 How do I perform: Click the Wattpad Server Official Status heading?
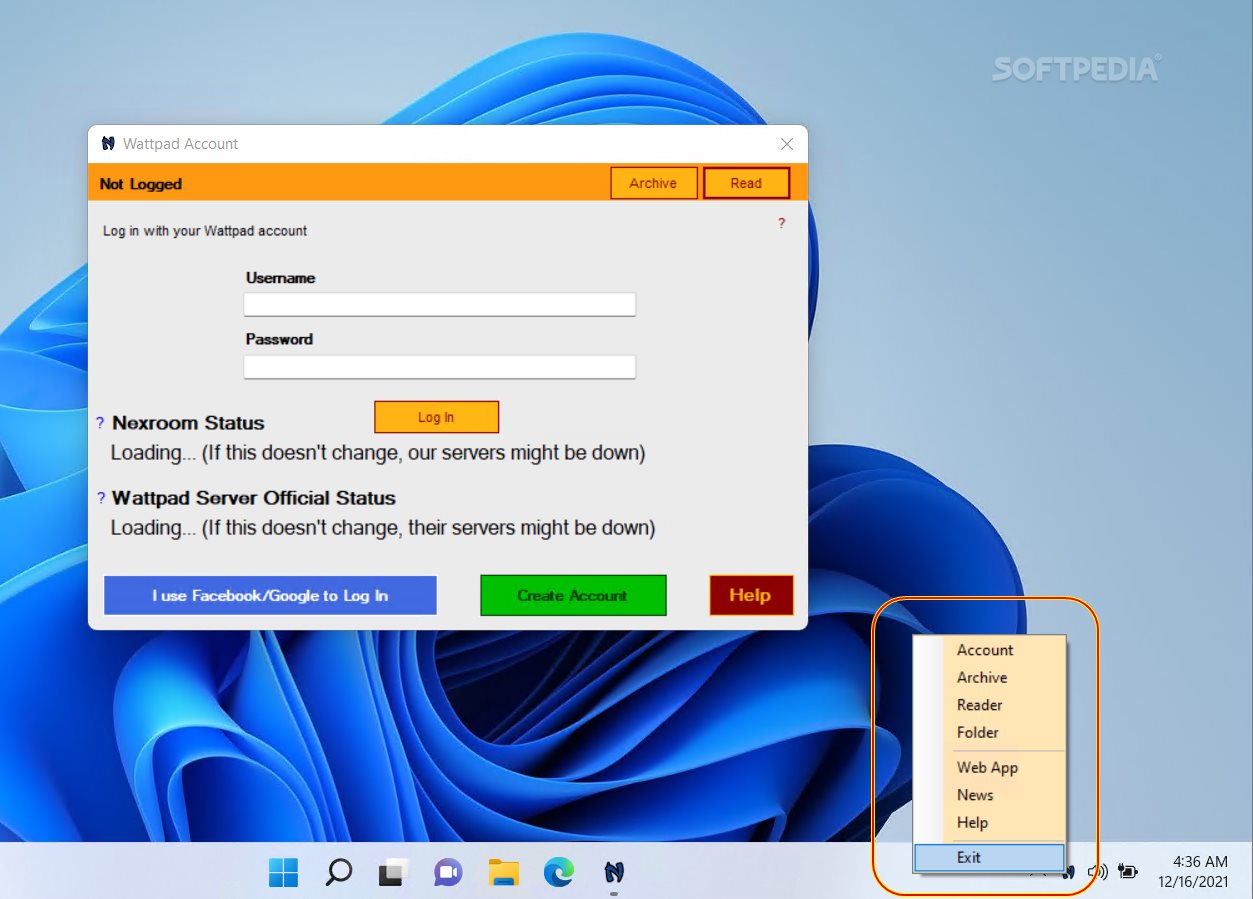coord(254,498)
